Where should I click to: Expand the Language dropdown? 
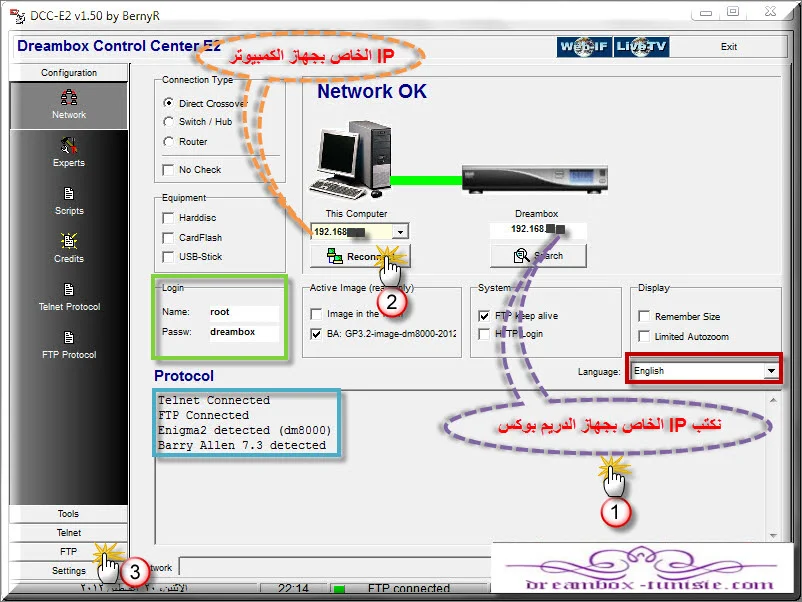click(x=771, y=371)
